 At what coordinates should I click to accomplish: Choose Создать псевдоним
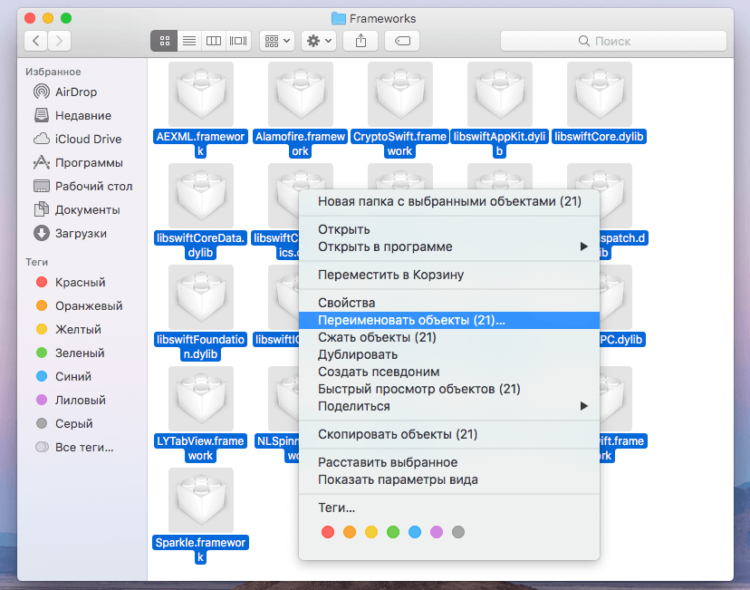click(x=449, y=372)
